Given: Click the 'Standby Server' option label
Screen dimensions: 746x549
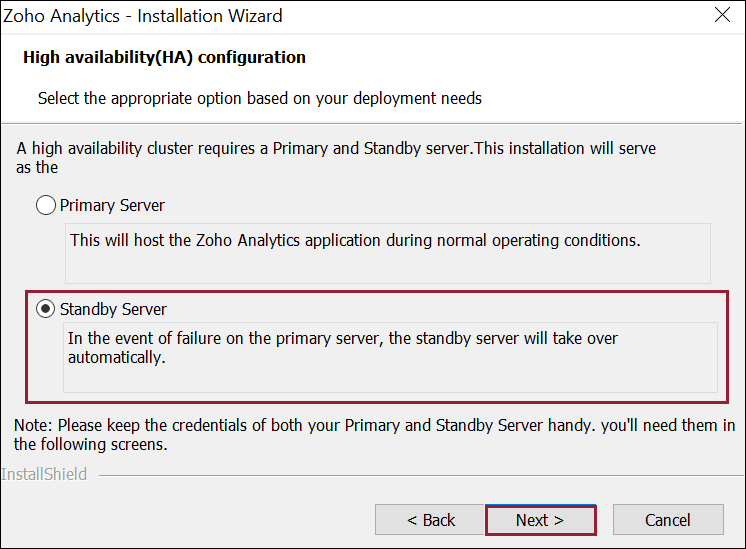Looking at the screenshot, I should (x=113, y=309).
